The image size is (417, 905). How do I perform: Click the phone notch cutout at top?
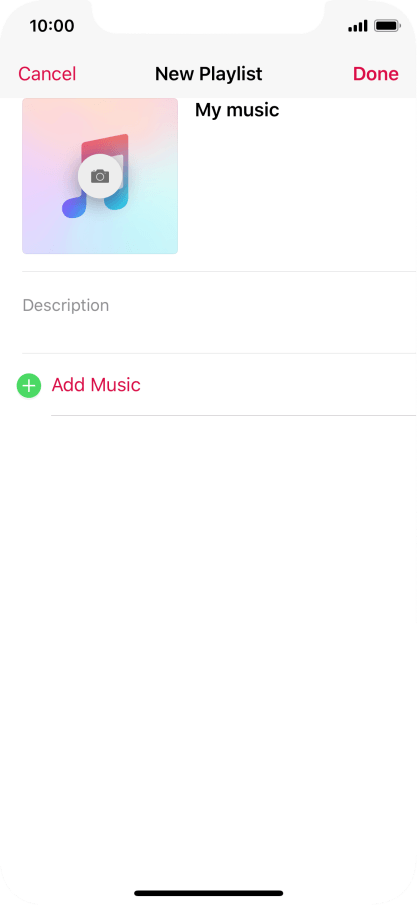[x=208, y=16]
